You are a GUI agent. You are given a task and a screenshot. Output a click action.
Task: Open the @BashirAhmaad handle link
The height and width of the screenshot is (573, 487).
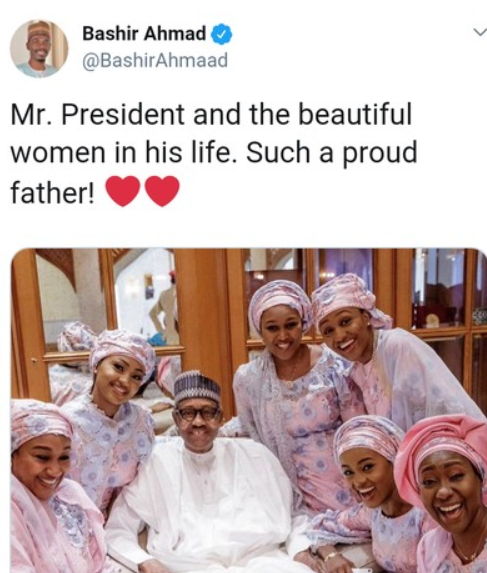(x=155, y=60)
